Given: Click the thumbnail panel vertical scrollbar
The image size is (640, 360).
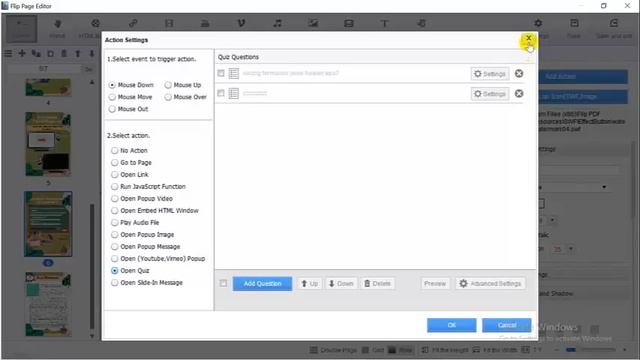Looking at the screenshot, I should (92, 265).
